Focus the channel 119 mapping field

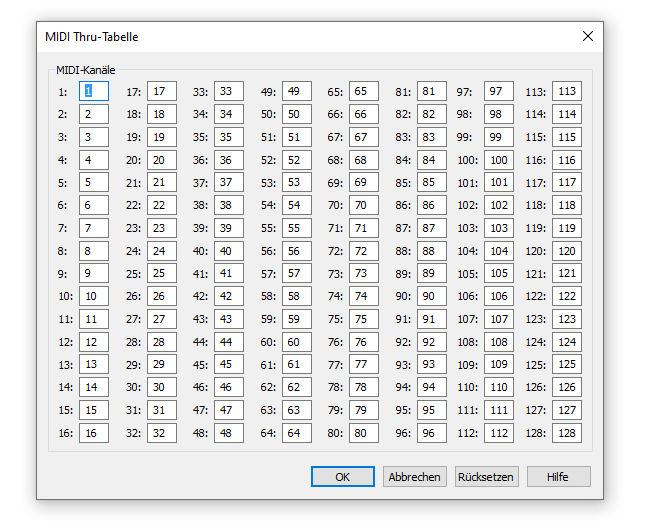(567, 228)
